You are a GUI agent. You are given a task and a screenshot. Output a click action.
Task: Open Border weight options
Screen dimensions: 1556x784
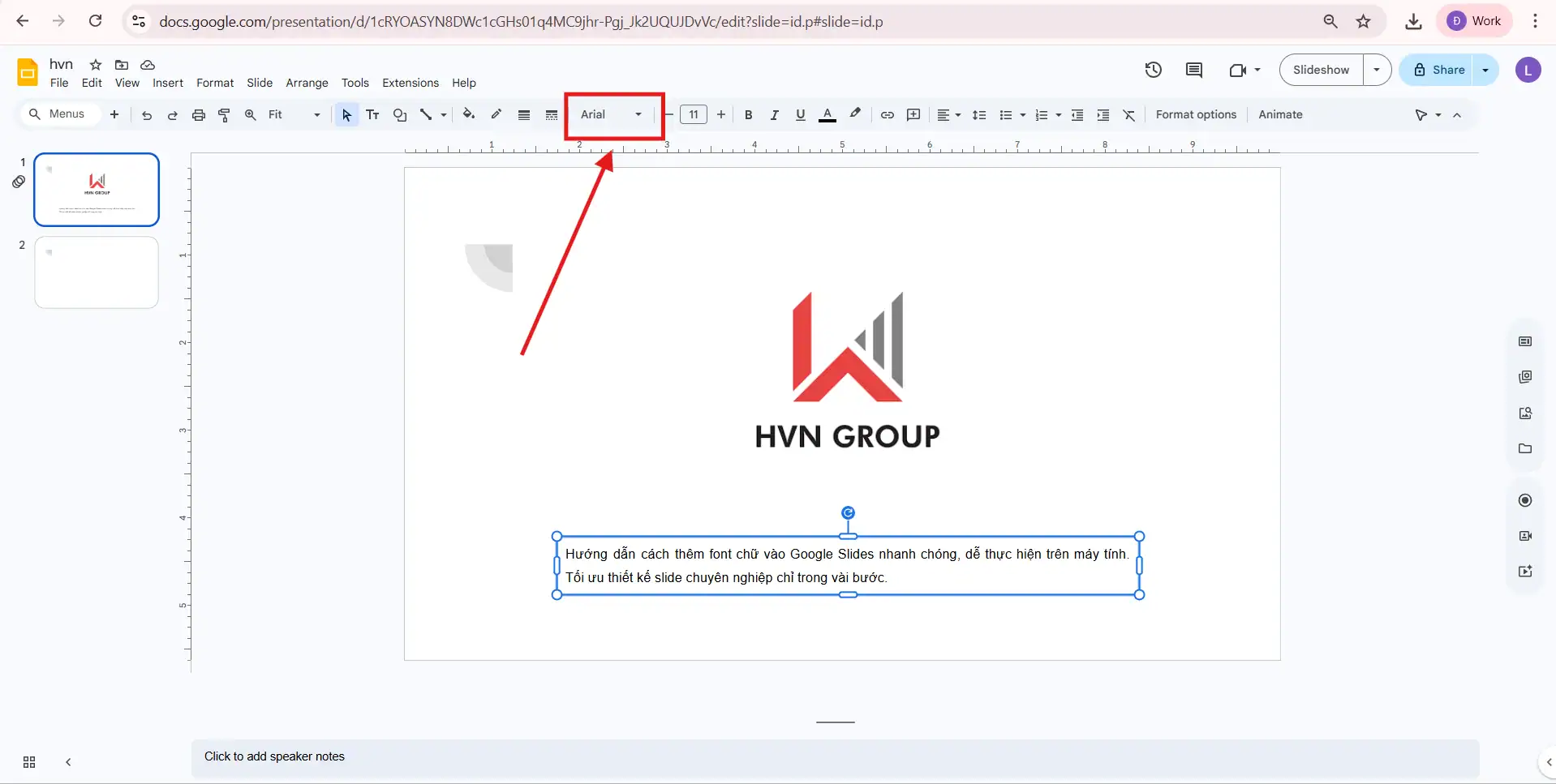click(x=524, y=115)
